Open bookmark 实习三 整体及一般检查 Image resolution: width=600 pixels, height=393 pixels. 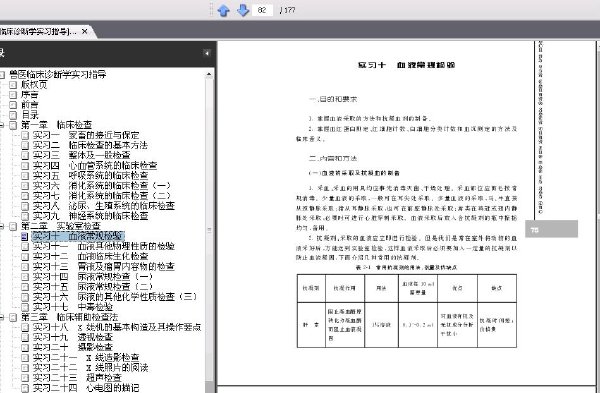click(x=81, y=155)
